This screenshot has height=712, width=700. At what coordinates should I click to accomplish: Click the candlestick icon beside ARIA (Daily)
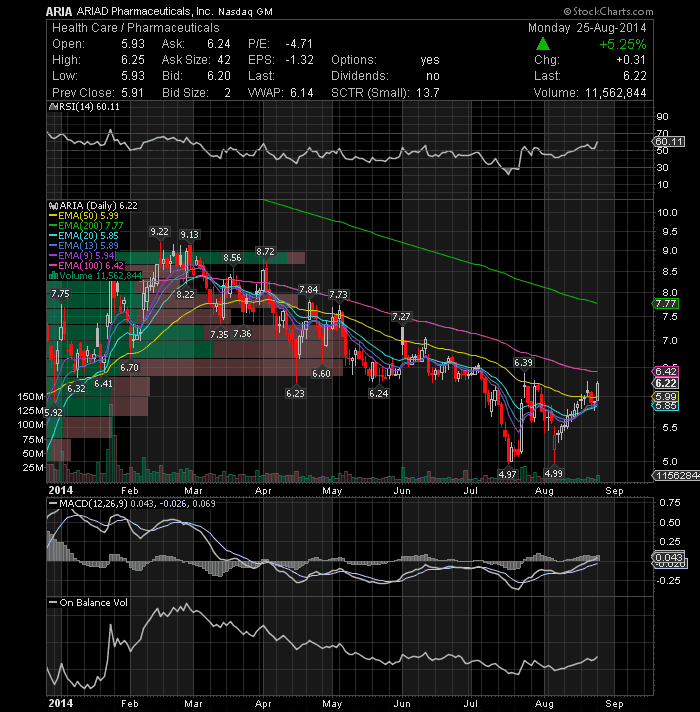pyautogui.click(x=53, y=206)
